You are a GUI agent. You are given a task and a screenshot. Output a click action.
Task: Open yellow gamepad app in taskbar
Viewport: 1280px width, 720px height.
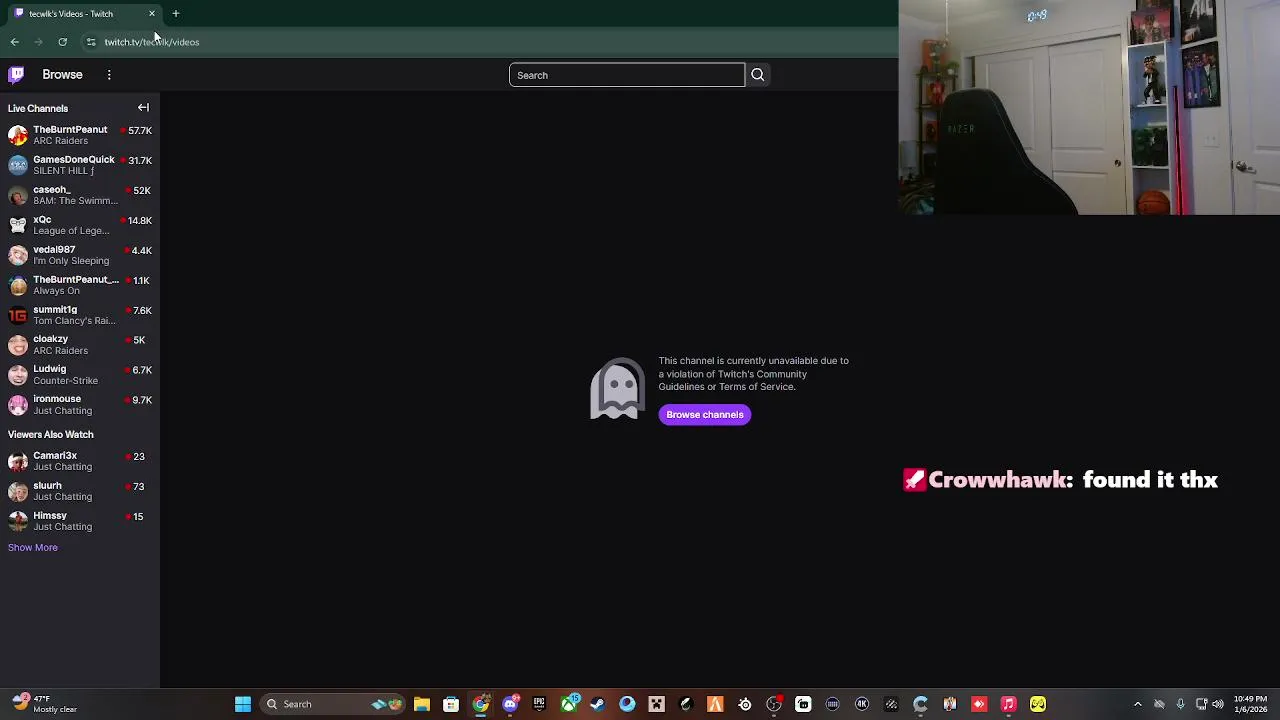[1038, 704]
